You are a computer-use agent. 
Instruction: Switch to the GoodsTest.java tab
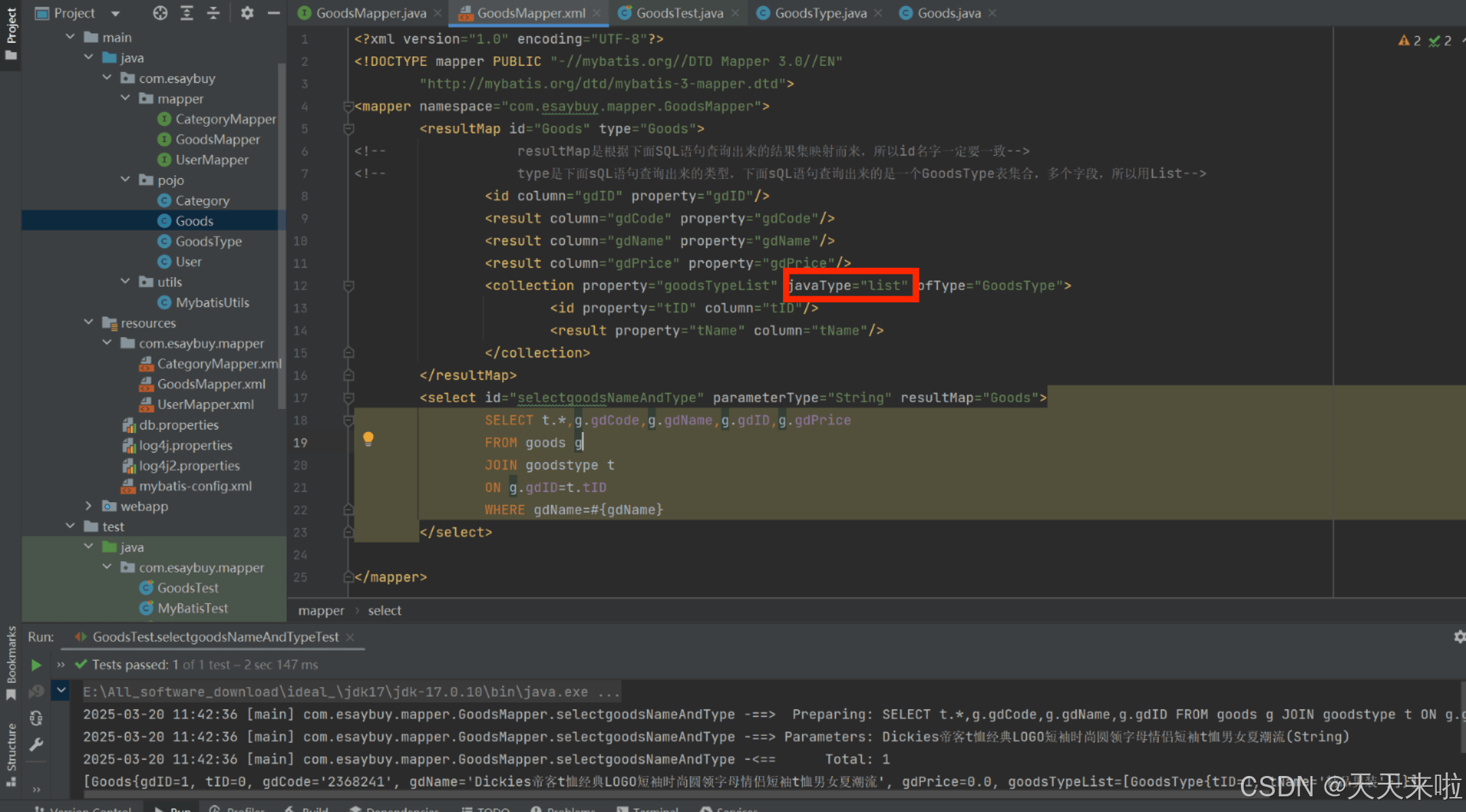[x=678, y=13]
